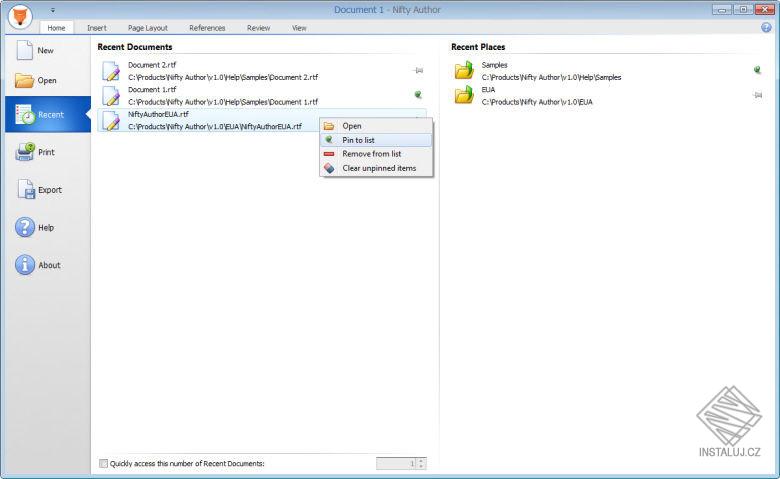Screen dimensions: 780x479
Task: Select the Document 1.rtf path text
Action: coord(223,102)
